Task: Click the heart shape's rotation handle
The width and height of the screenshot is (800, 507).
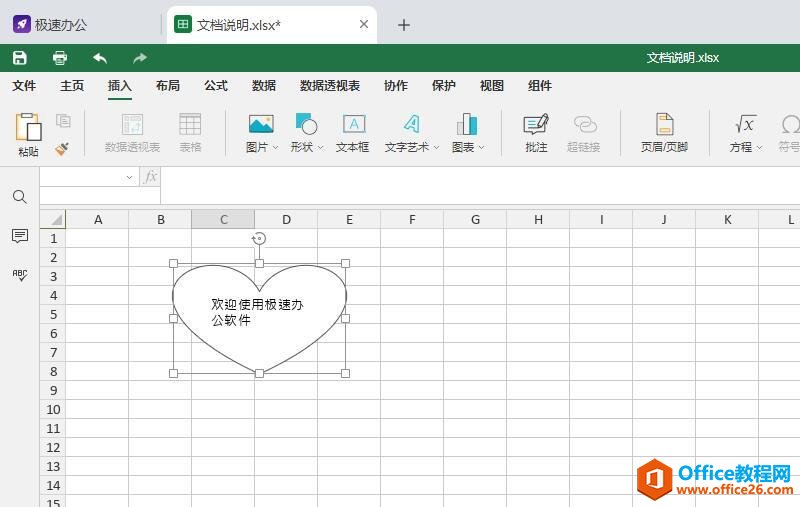Action: (x=259, y=238)
